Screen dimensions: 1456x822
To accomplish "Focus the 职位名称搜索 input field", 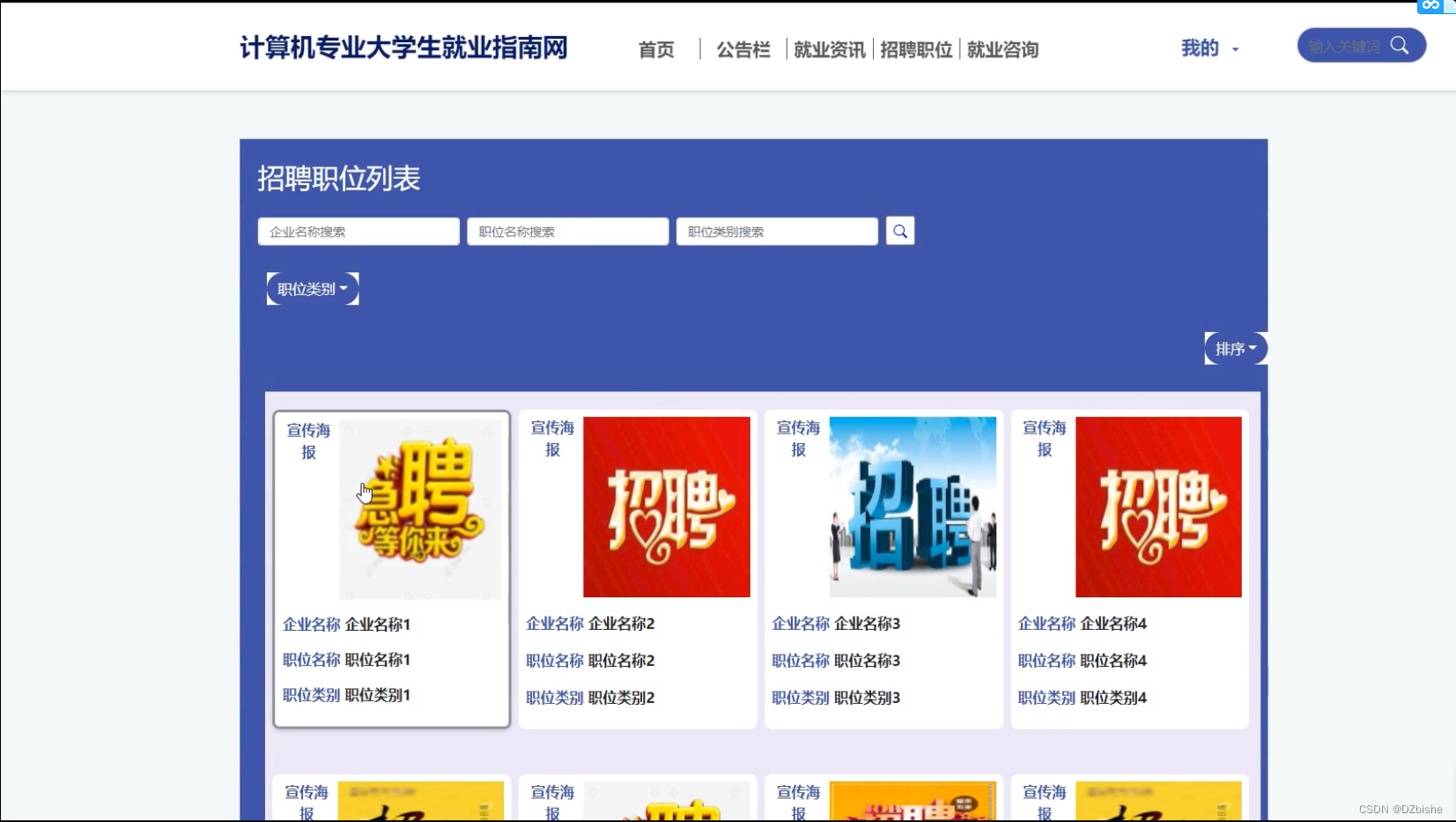I will 568,232.
